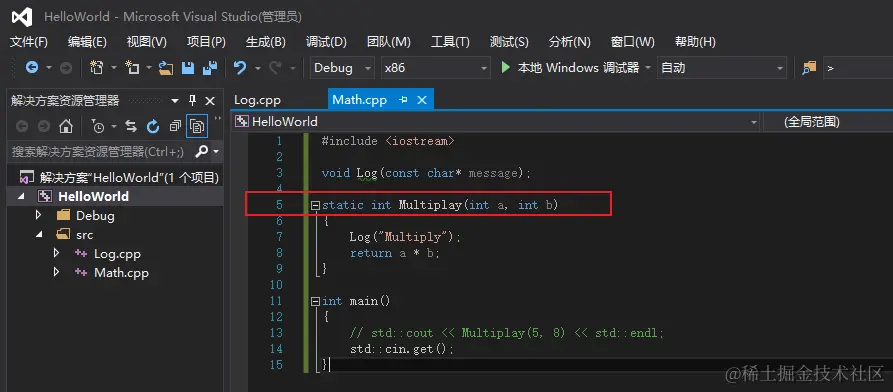Open the 项目(P) menu
This screenshot has width=893, height=392.
[x=206, y=42]
